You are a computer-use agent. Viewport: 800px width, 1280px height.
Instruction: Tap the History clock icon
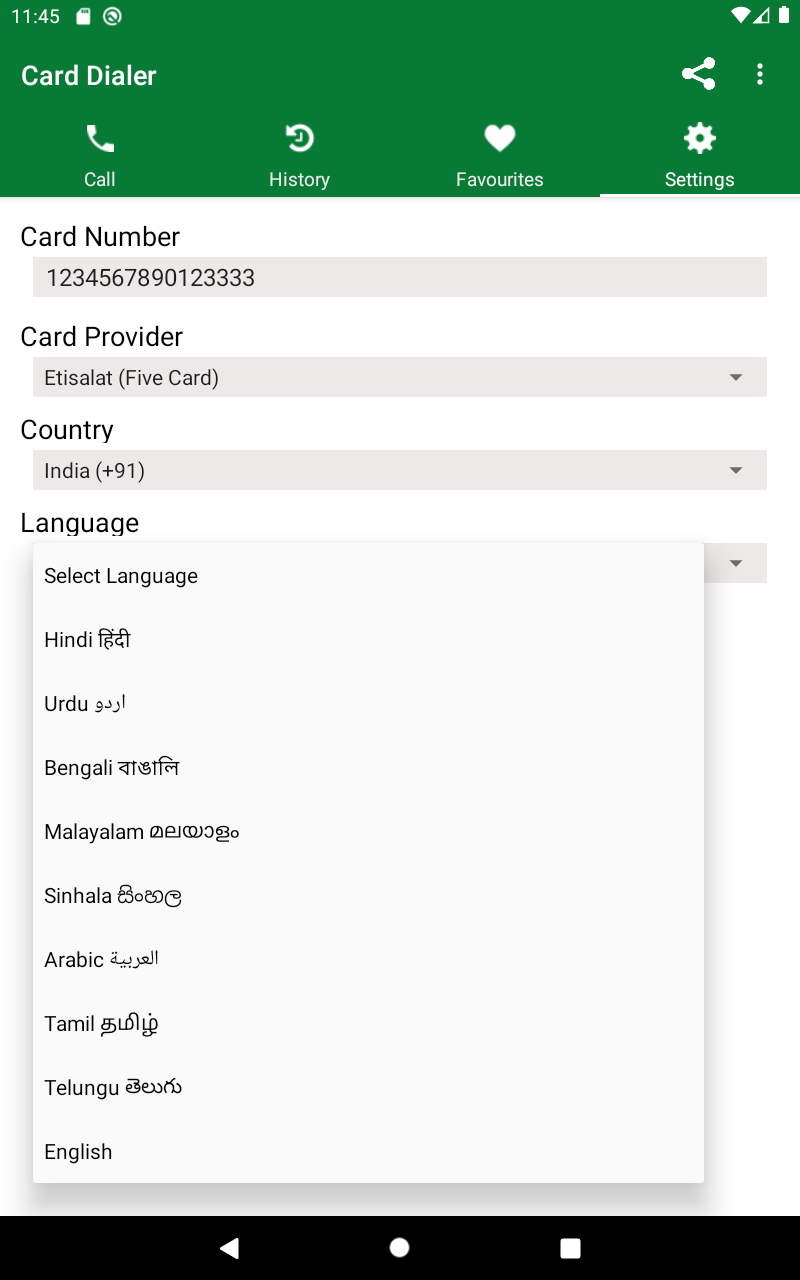tap(299, 138)
